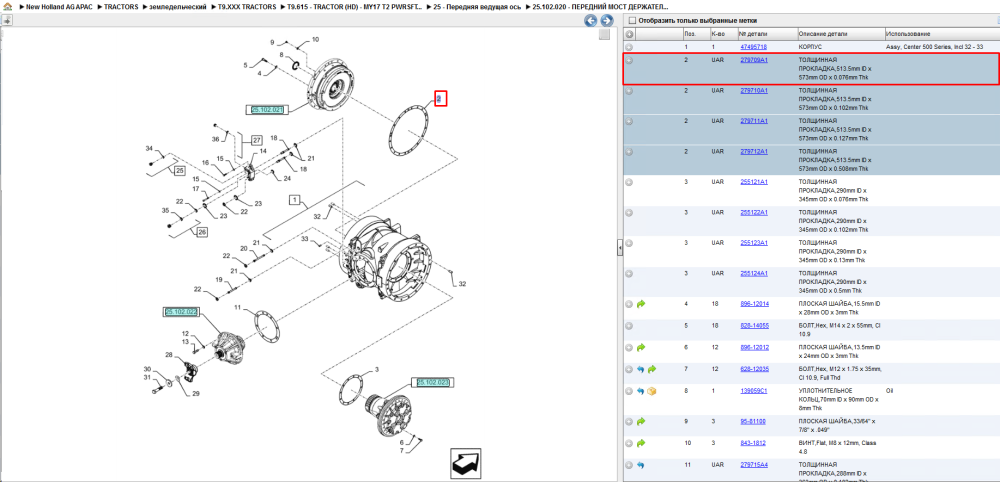Open part number link 139659C1
Viewport: 1000px width, 482px height.
[x=754, y=391]
